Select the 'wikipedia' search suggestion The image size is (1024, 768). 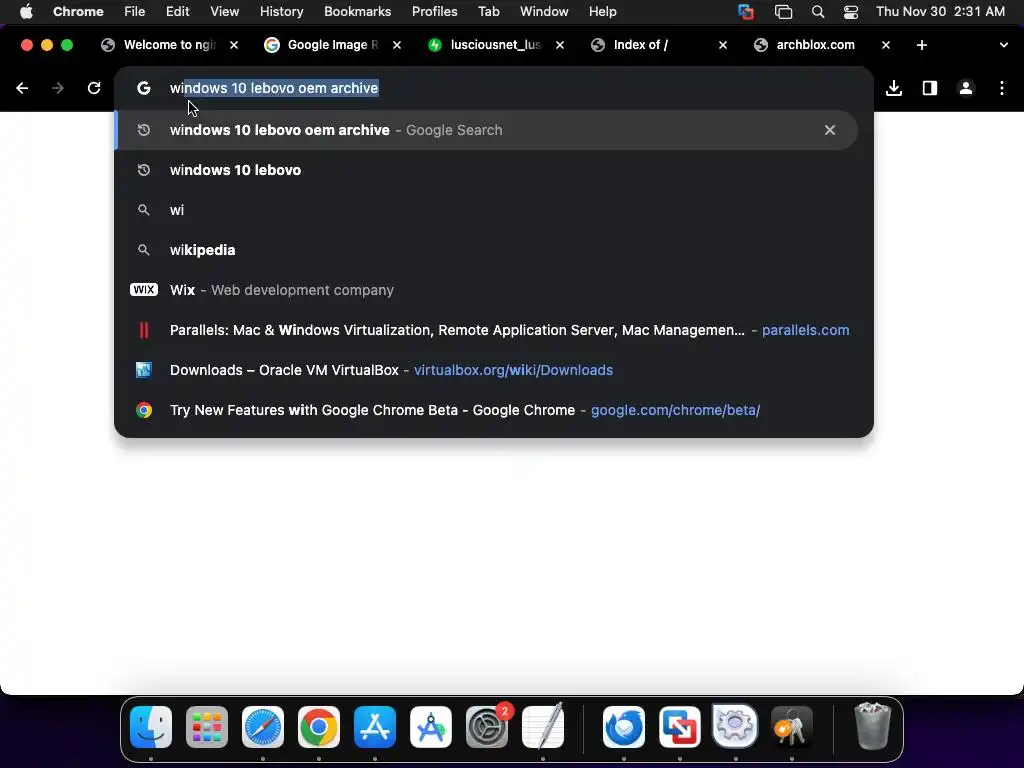pos(486,250)
